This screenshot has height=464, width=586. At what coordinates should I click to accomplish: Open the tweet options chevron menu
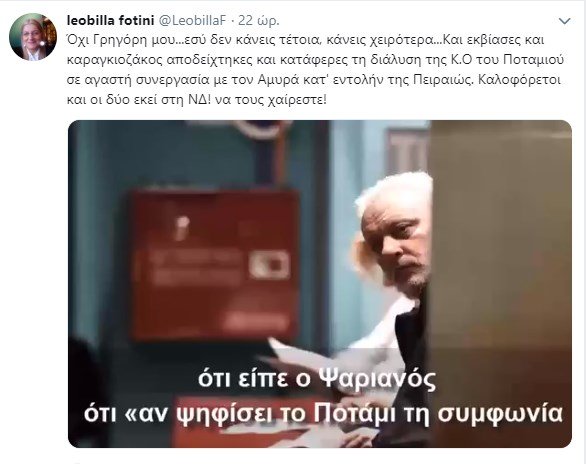[x=564, y=21]
